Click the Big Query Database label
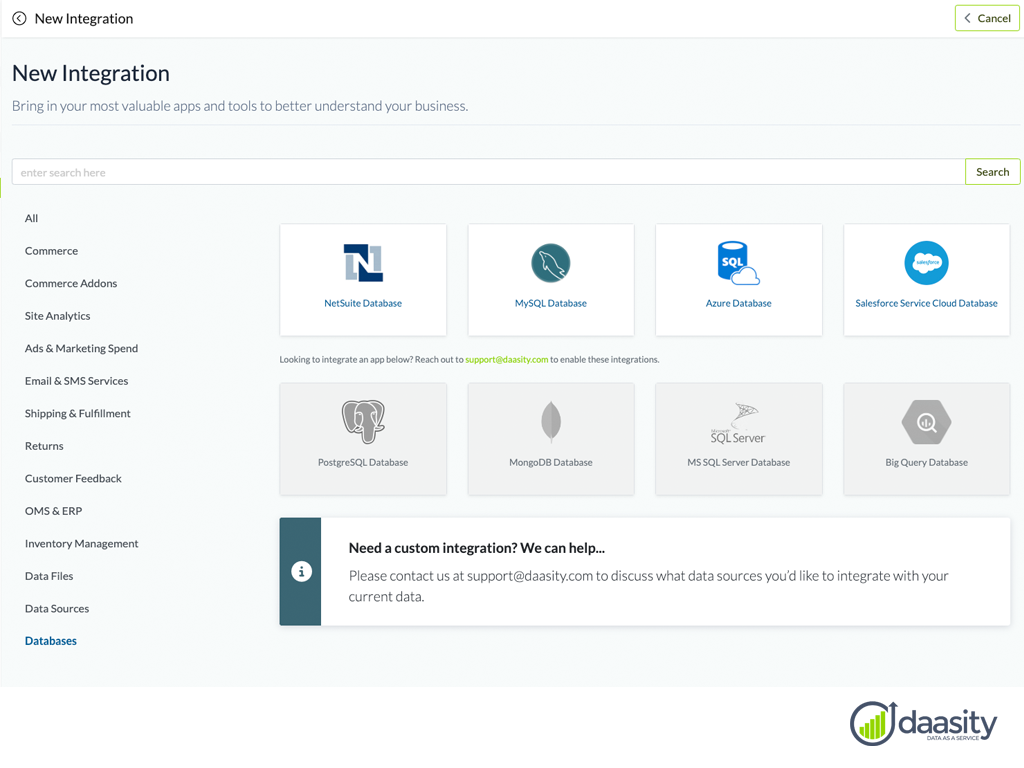 click(926, 462)
